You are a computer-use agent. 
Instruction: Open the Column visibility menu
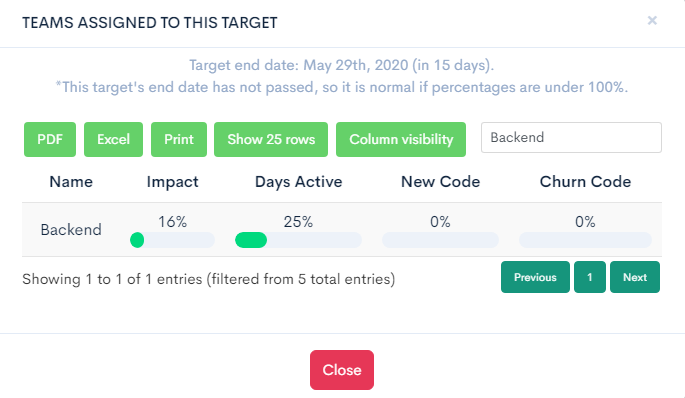point(401,139)
